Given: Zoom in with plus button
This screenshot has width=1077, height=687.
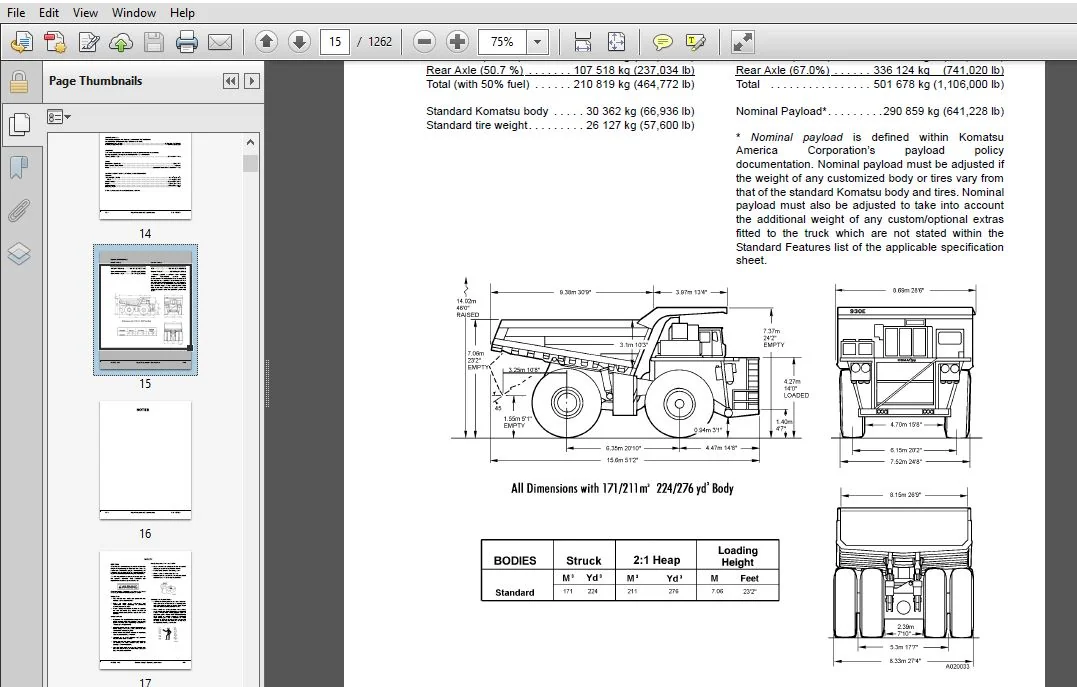Looking at the screenshot, I should 457,42.
